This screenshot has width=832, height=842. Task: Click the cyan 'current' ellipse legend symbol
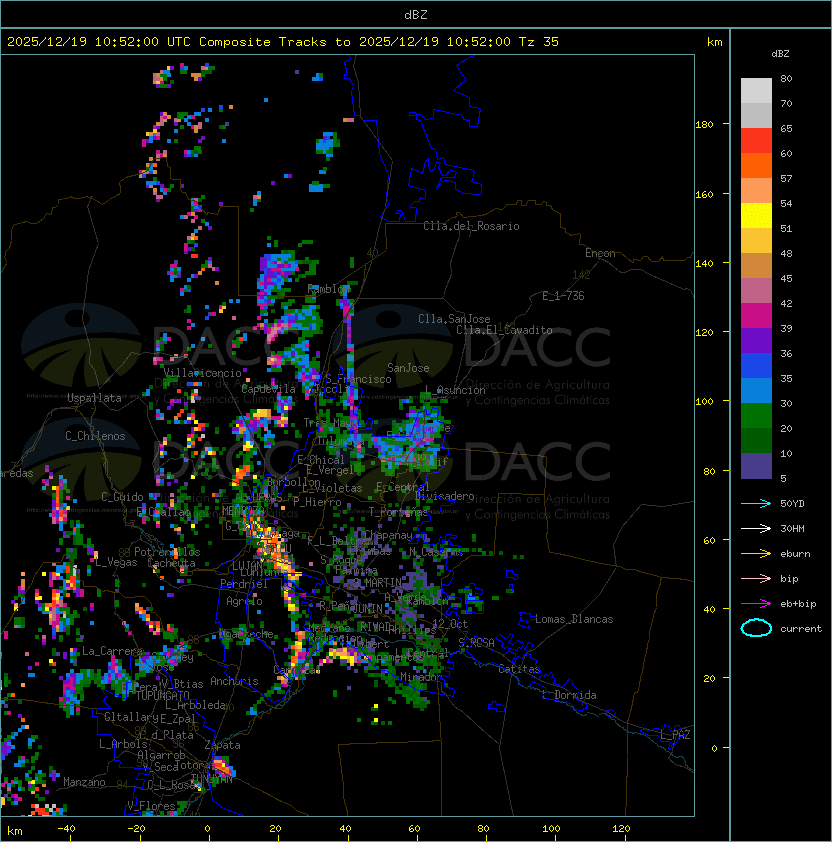coord(756,628)
